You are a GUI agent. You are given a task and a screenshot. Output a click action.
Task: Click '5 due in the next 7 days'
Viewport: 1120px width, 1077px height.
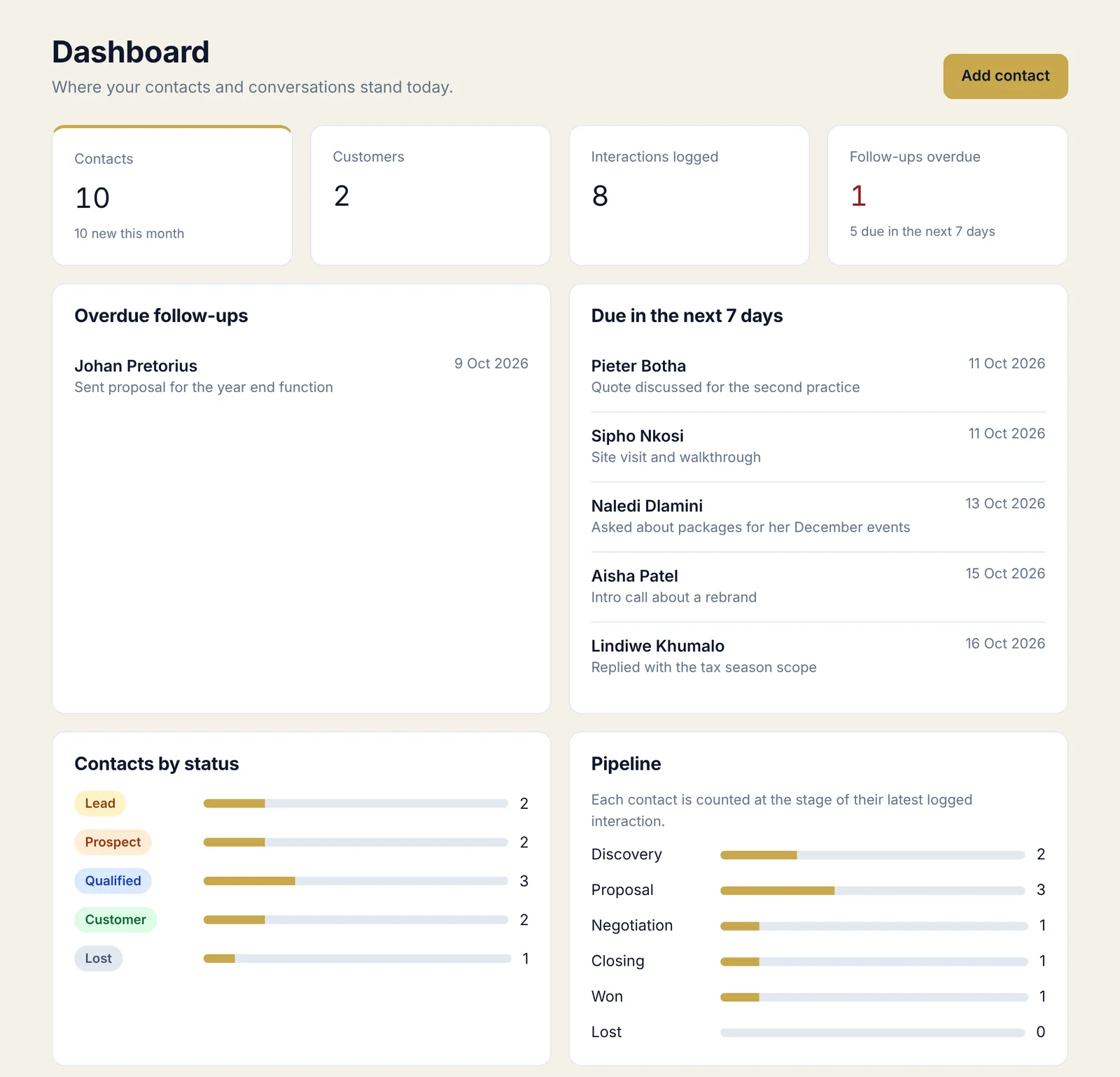(x=923, y=232)
